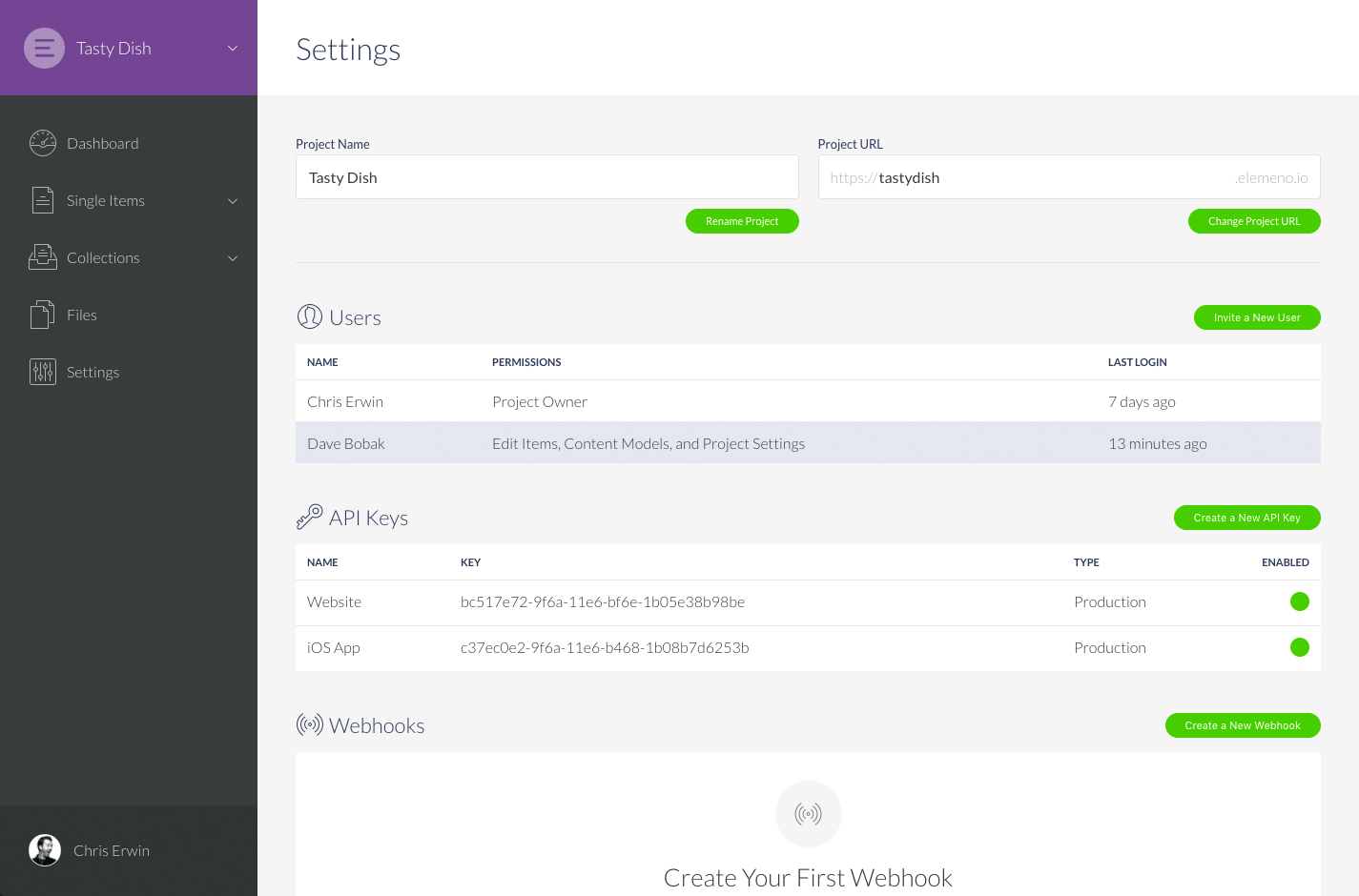Screen dimensions: 1359x896
Task: Click the LAST LOGIN column header
Action: click(1138, 362)
